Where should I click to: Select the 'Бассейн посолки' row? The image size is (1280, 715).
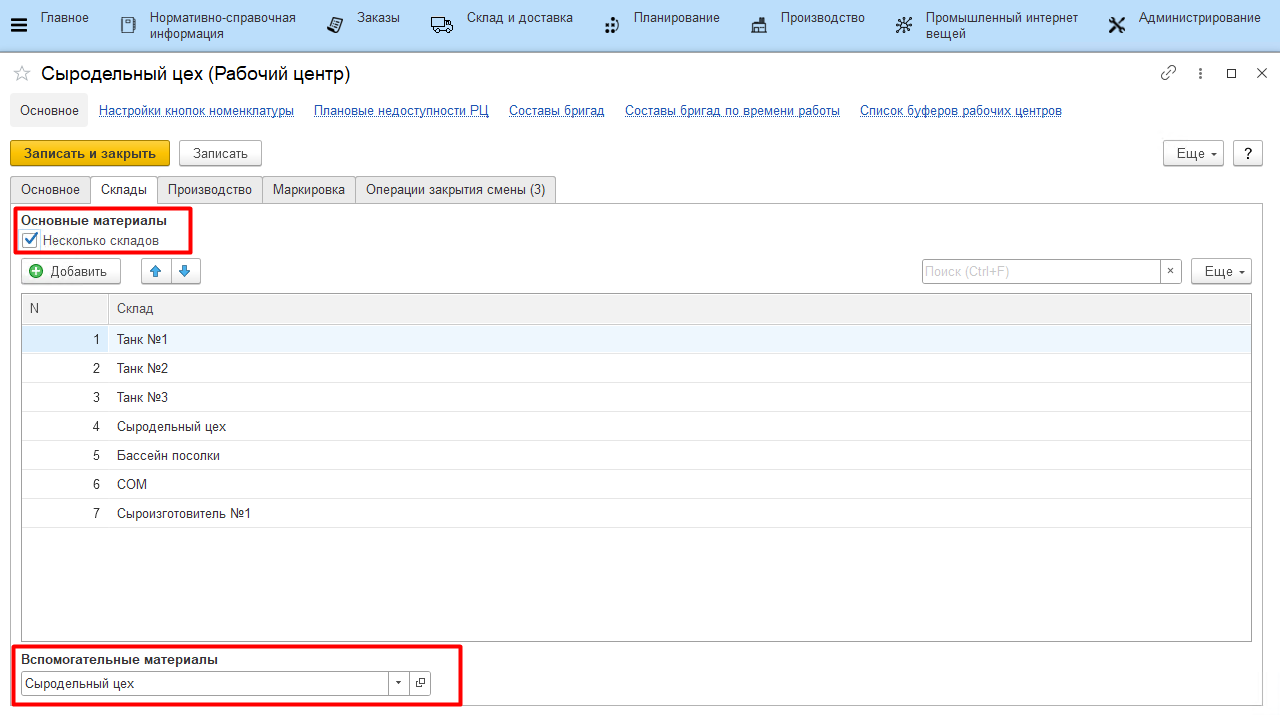[168, 455]
